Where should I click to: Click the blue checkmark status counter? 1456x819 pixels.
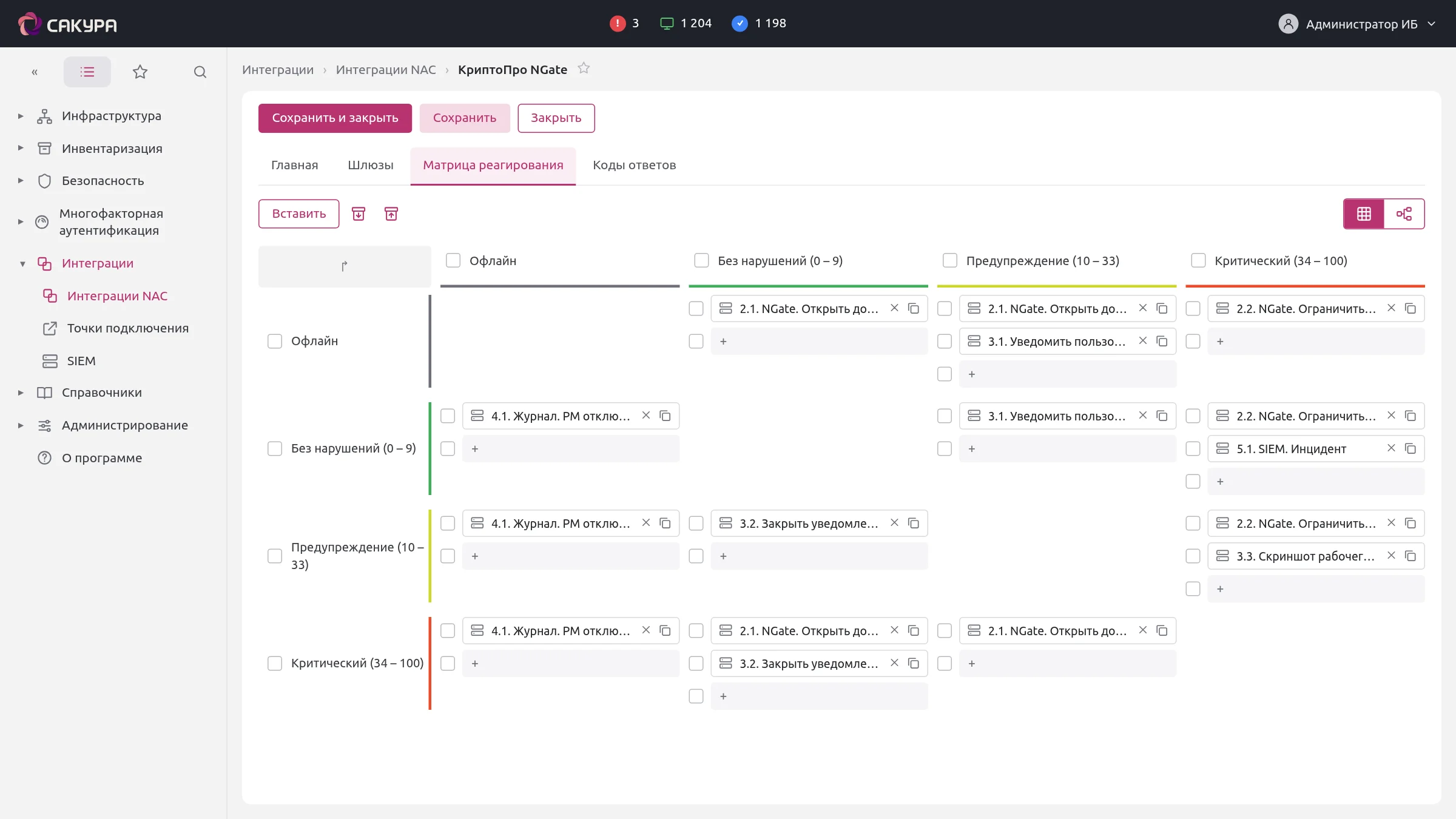740,24
